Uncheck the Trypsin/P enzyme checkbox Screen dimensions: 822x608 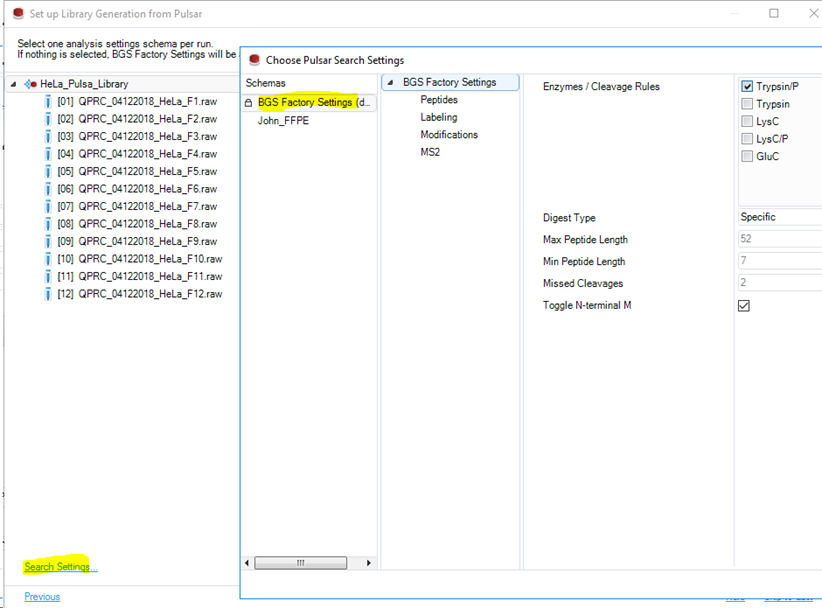tap(747, 86)
